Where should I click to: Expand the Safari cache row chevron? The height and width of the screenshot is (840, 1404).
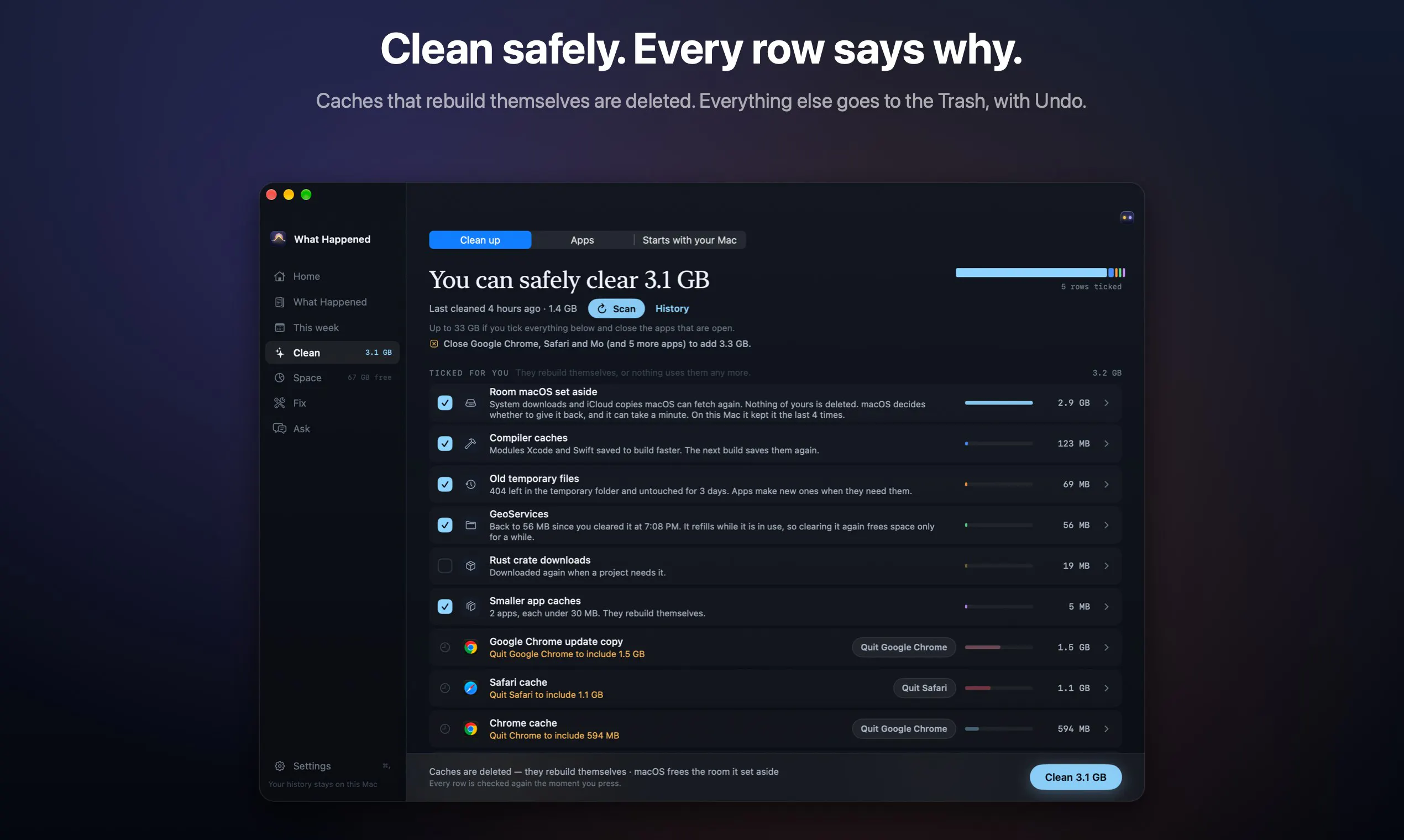click(x=1106, y=687)
